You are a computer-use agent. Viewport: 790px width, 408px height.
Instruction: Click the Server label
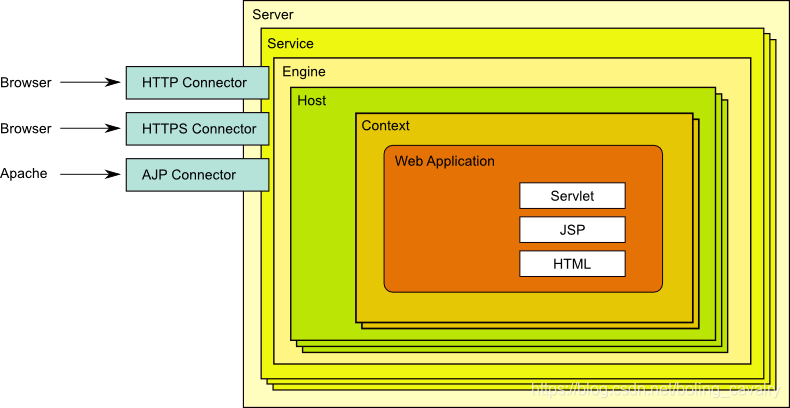point(273,14)
